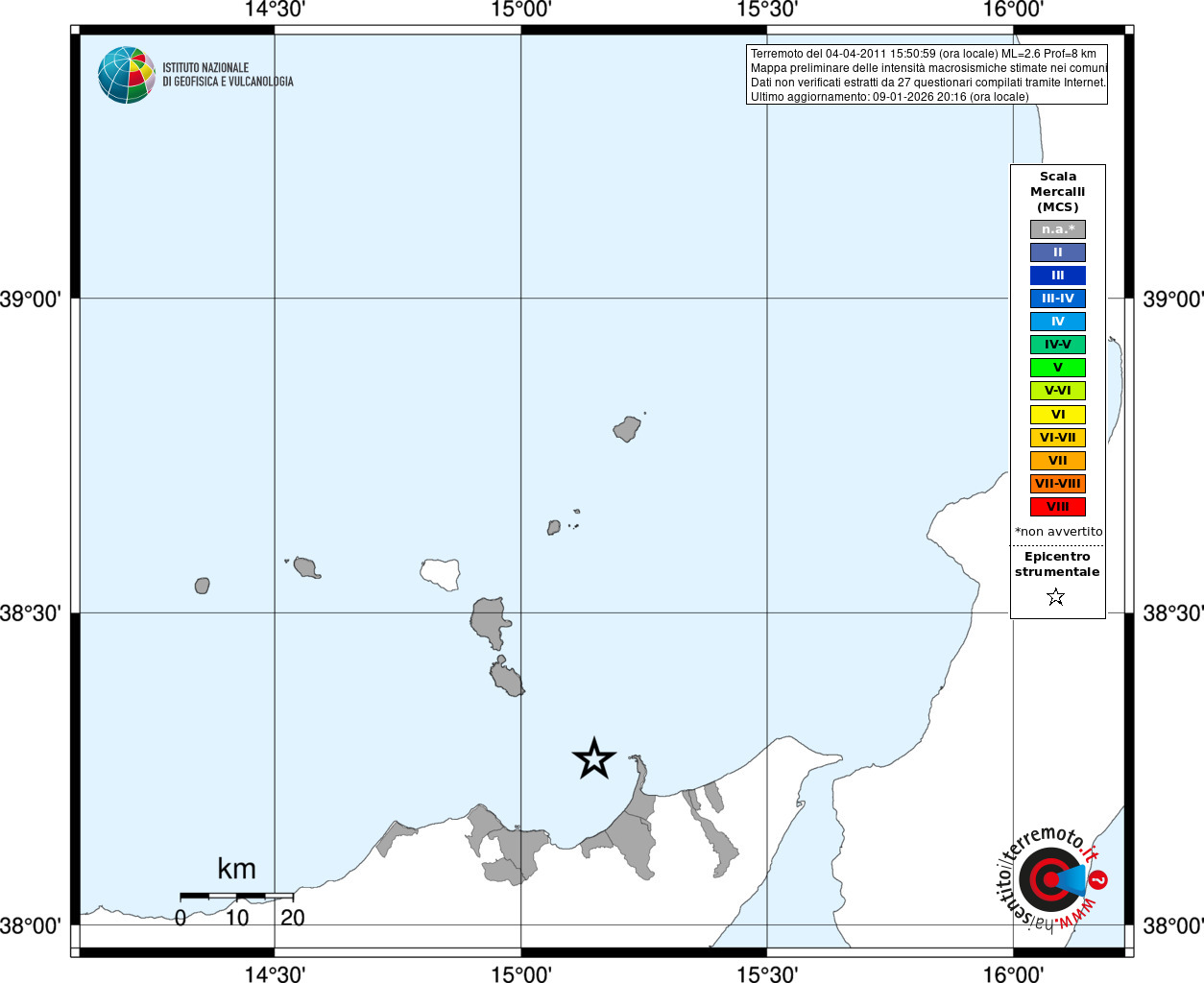Click the legend epicenter star symbol
1204x983 pixels.
pos(1056,597)
